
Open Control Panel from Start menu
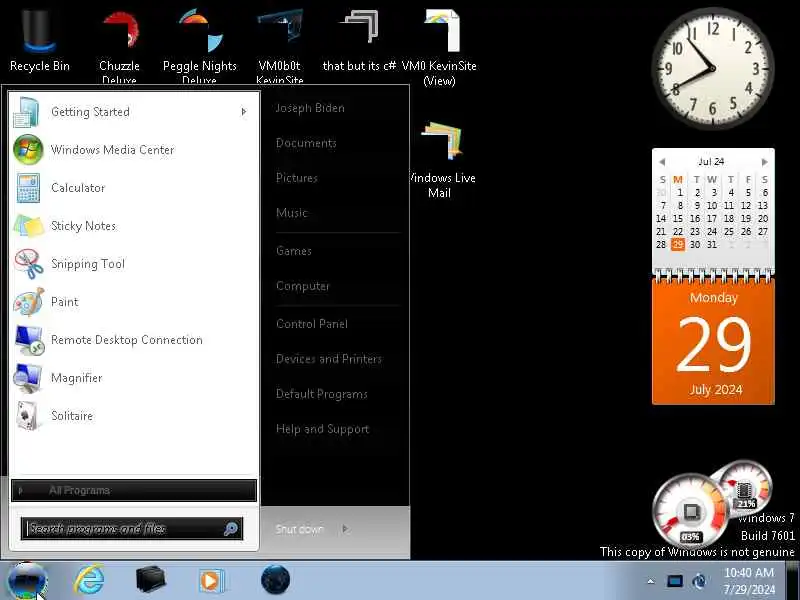click(x=312, y=323)
